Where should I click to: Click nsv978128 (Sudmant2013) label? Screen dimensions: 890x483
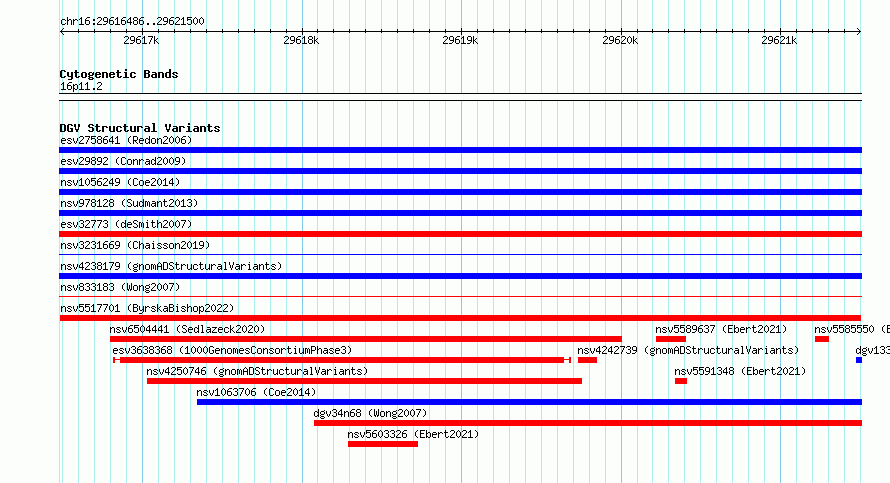click(129, 203)
